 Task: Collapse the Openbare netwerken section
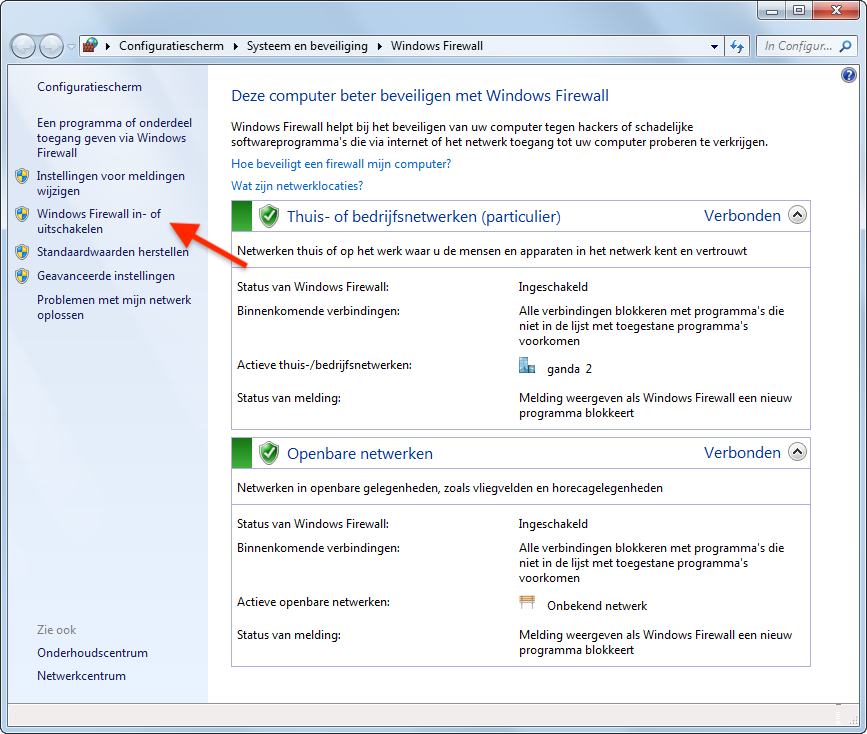797,452
